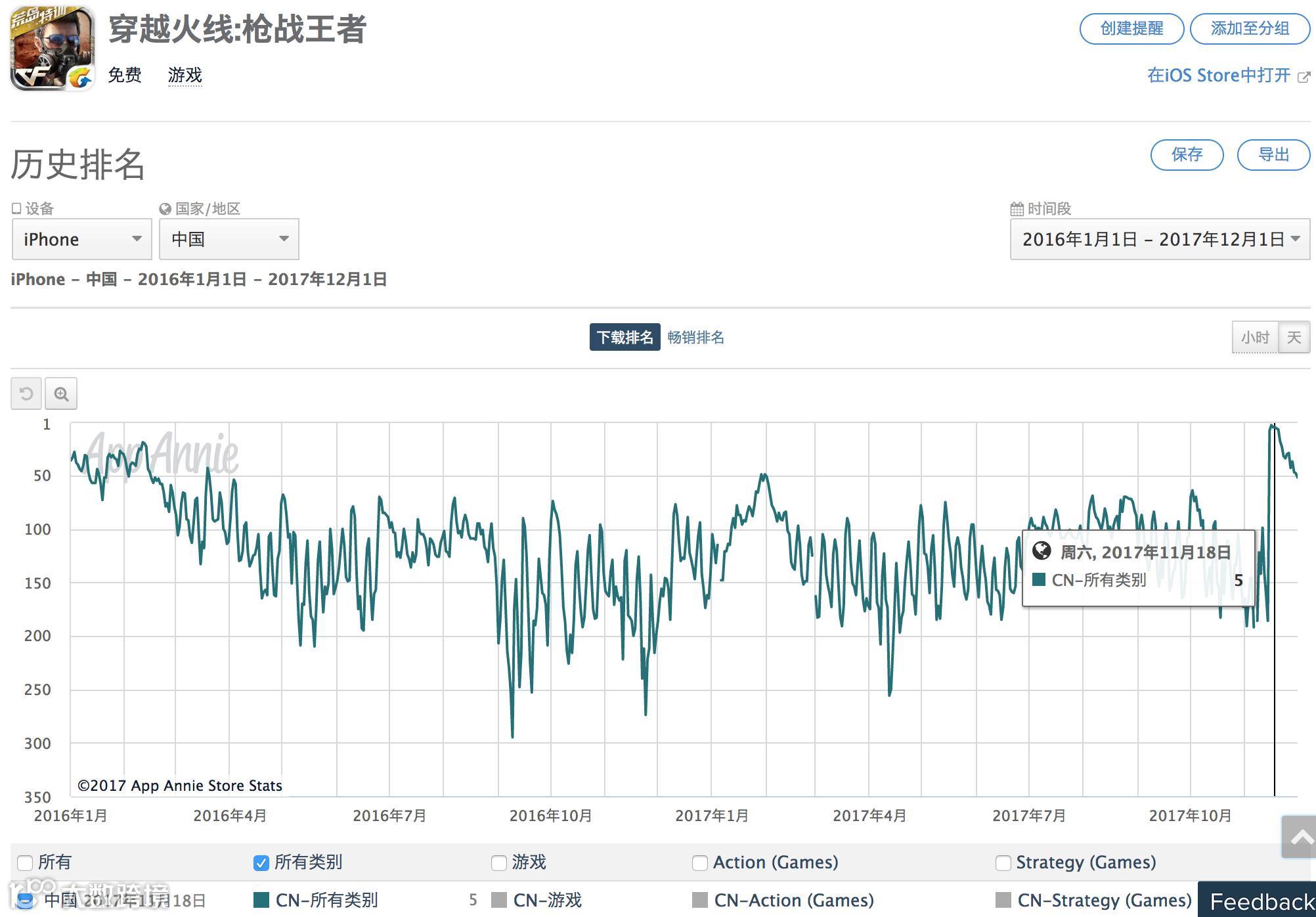Image resolution: width=1316 pixels, height=917 pixels.
Task: Click the 导出 export button
Action: coord(1273,155)
